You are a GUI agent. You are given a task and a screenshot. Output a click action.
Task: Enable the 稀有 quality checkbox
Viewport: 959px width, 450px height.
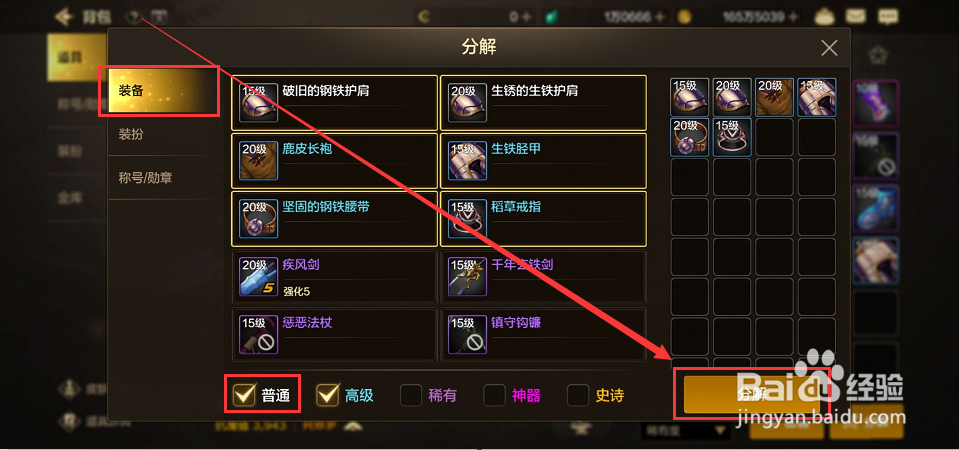(411, 396)
